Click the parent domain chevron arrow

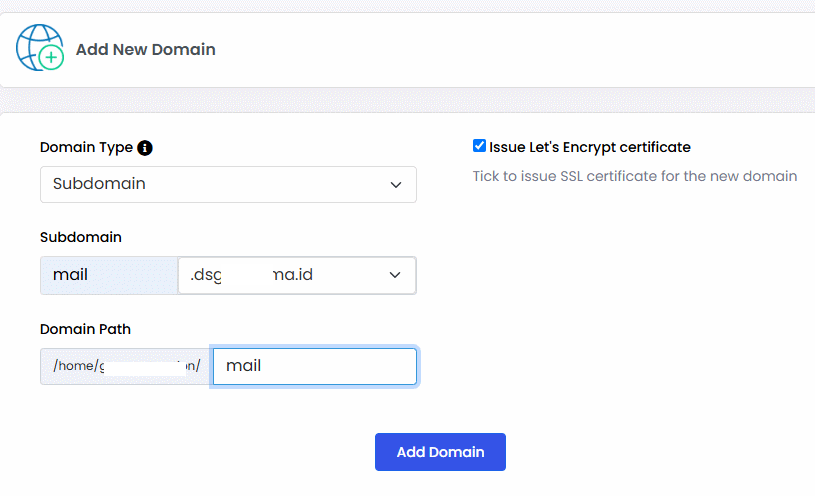[x=395, y=275]
